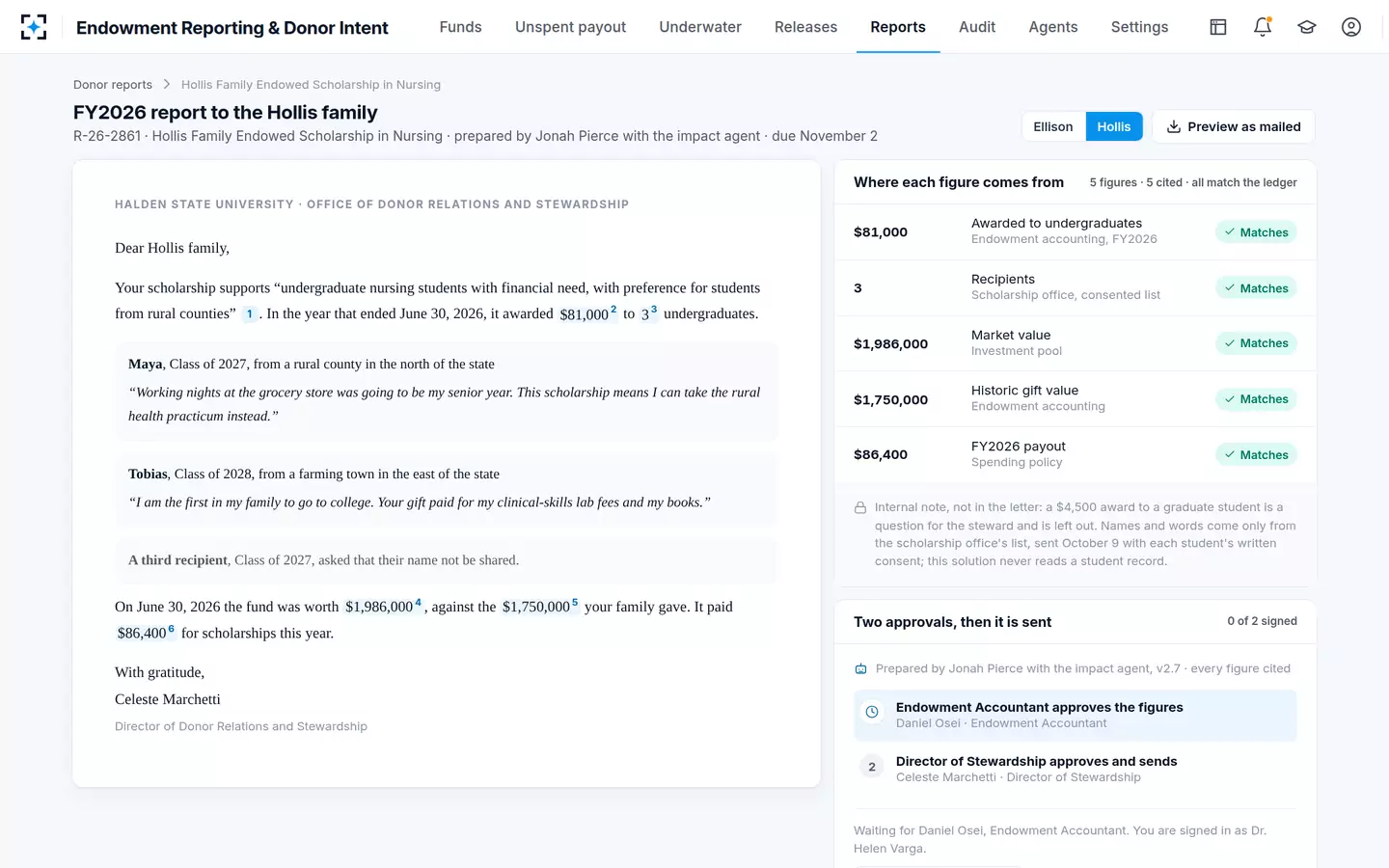Switch to Releases tab

point(806,27)
